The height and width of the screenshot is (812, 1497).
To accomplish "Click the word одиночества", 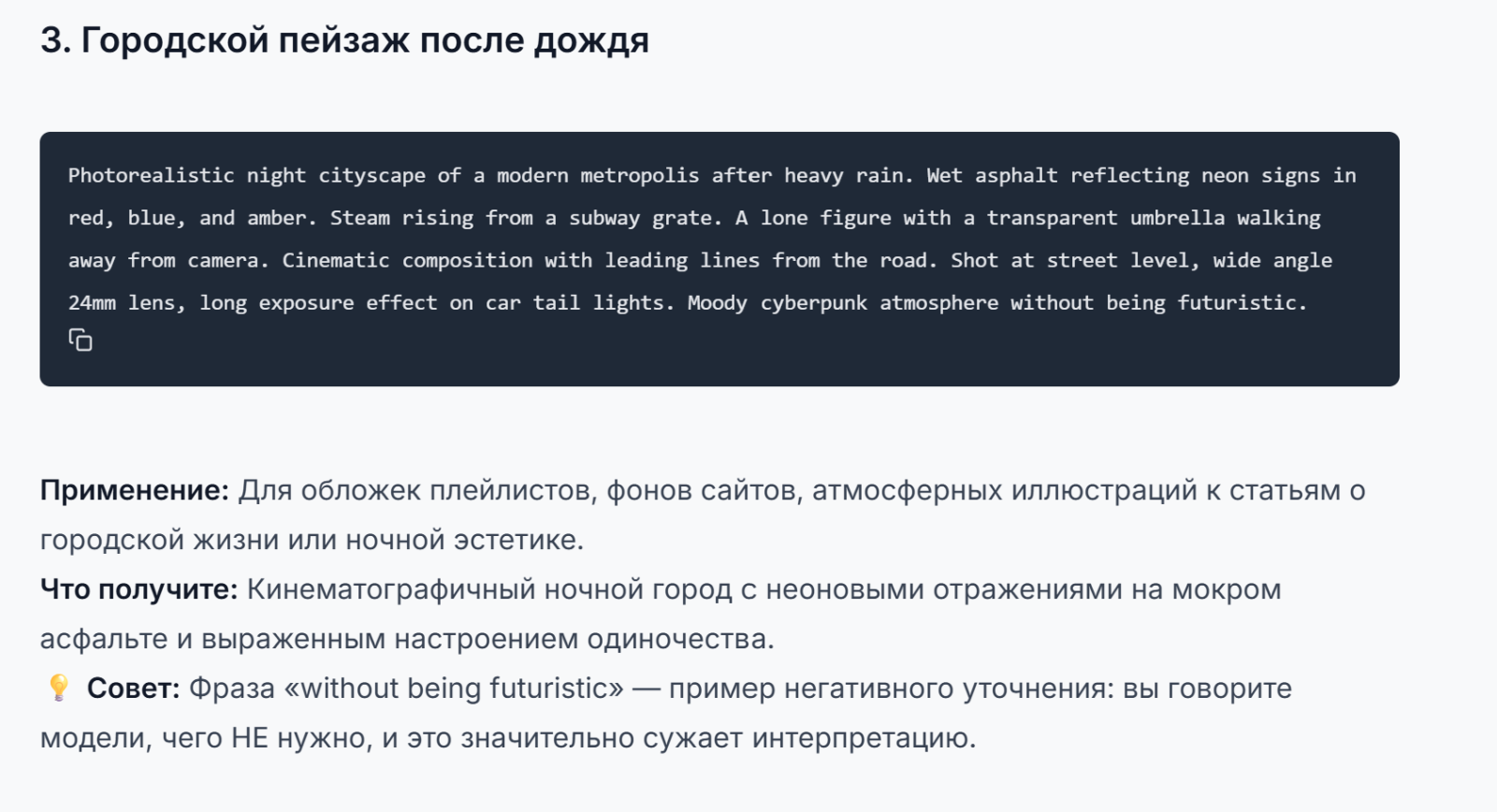I will (680, 639).
